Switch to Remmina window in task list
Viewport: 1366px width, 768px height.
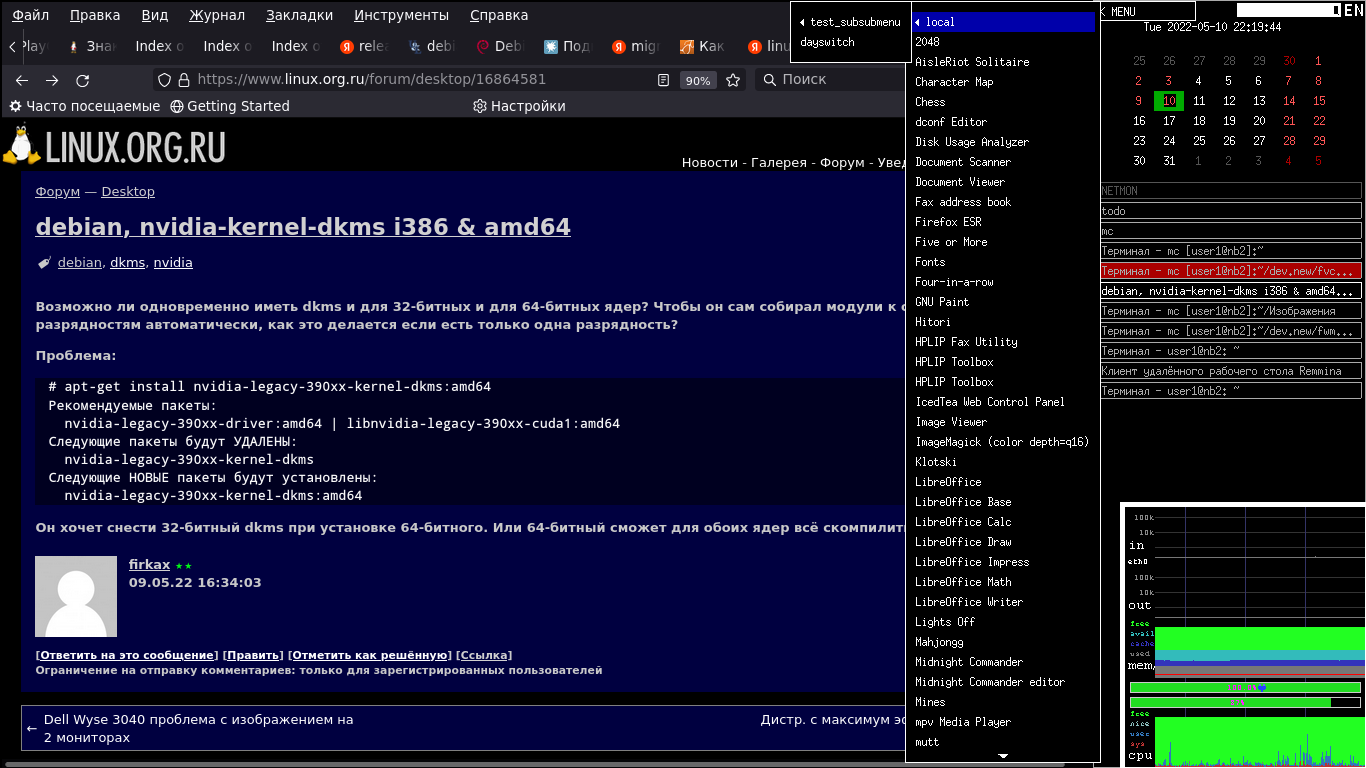click(1231, 371)
